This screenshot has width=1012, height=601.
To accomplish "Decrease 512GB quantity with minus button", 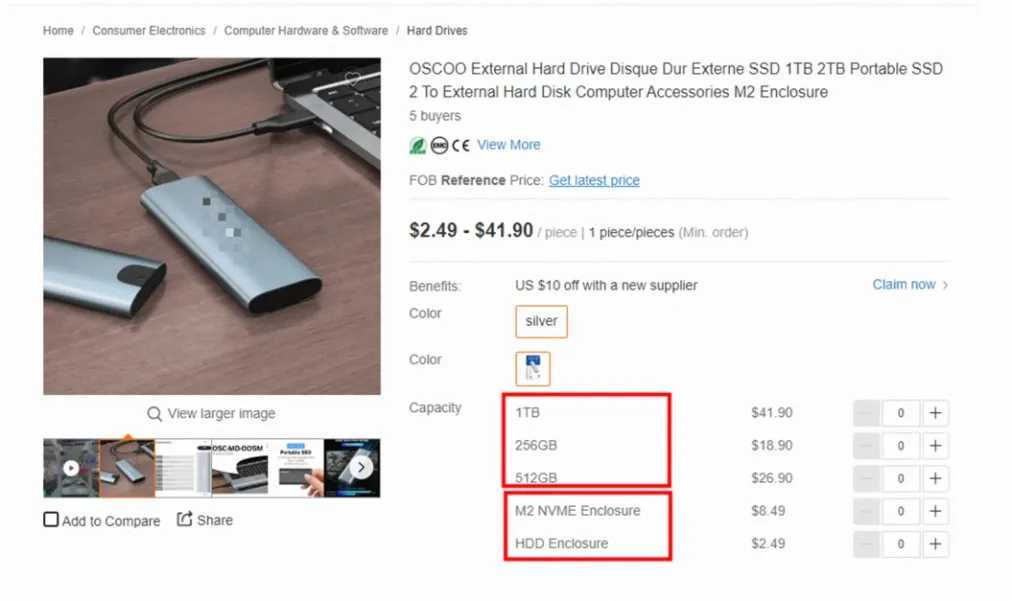I will (867, 479).
